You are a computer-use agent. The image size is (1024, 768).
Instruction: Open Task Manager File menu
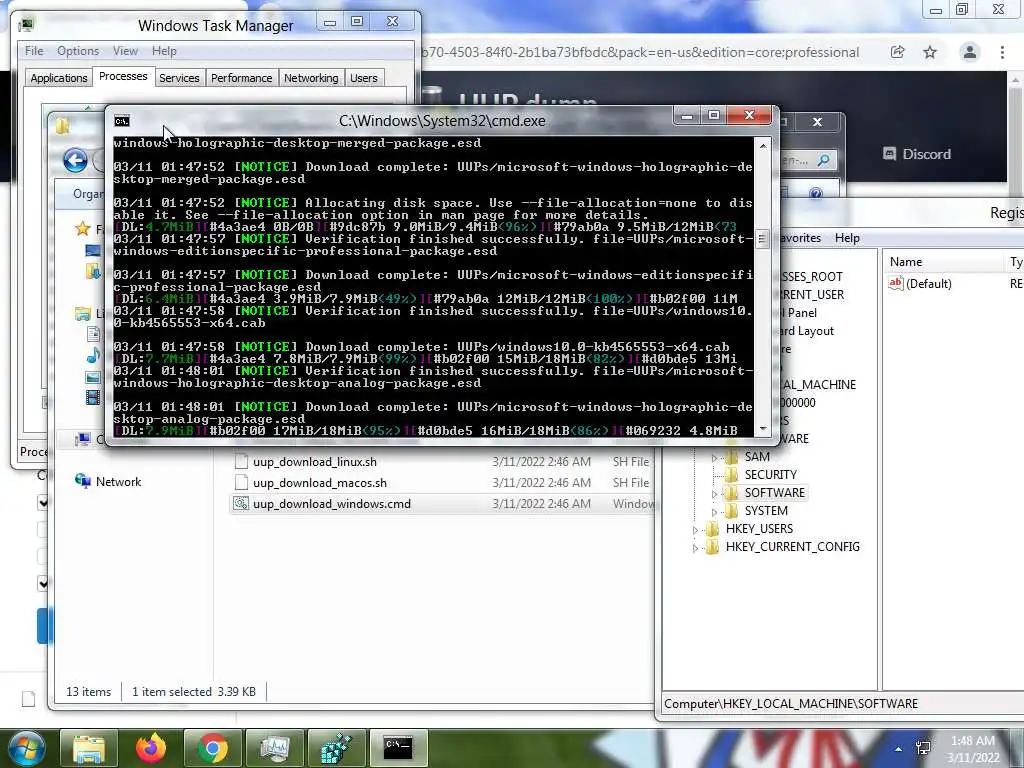click(34, 51)
